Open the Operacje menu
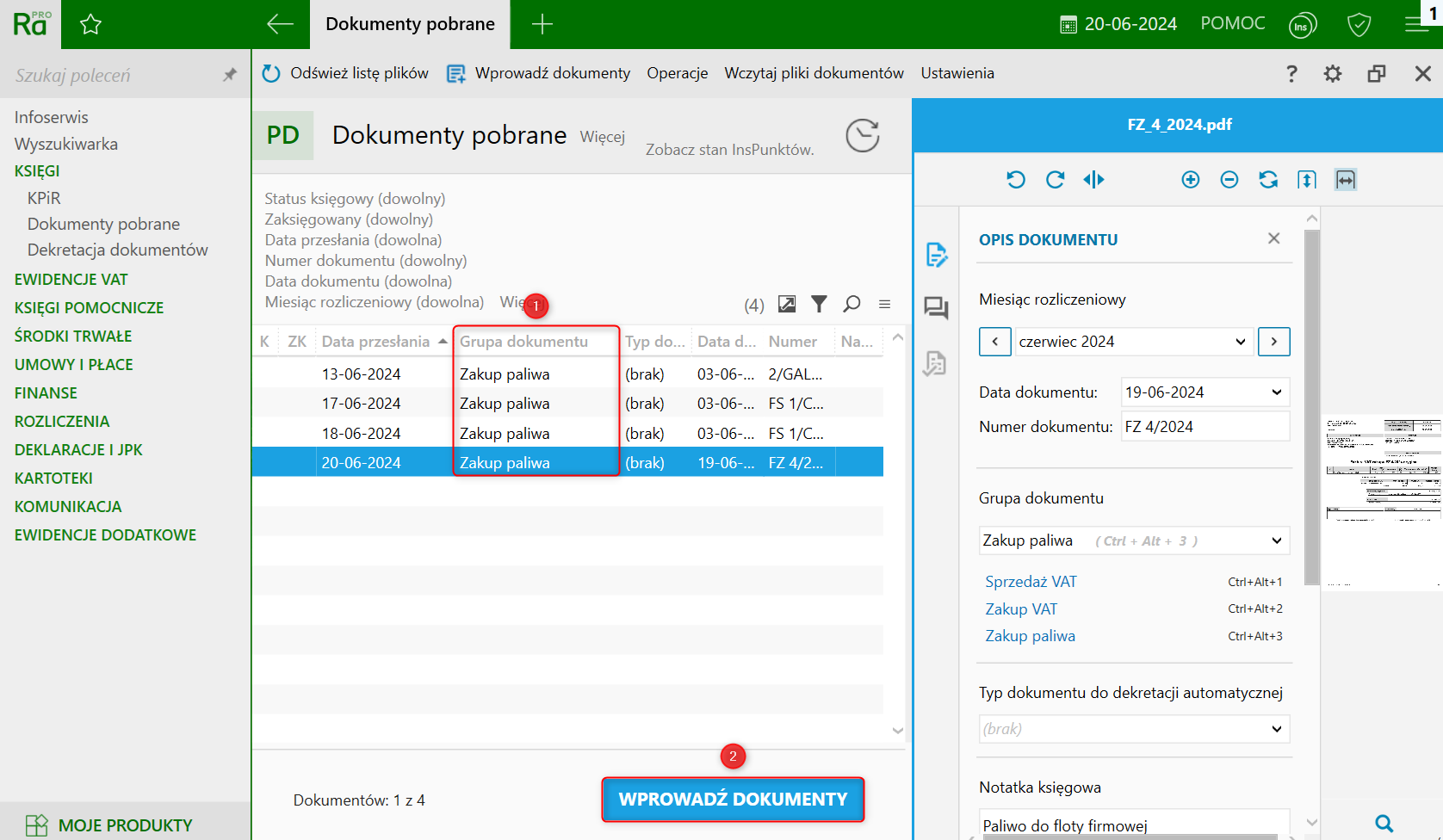The height and width of the screenshot is (840, 1443). pyautogui.click(x=677, y=73)
